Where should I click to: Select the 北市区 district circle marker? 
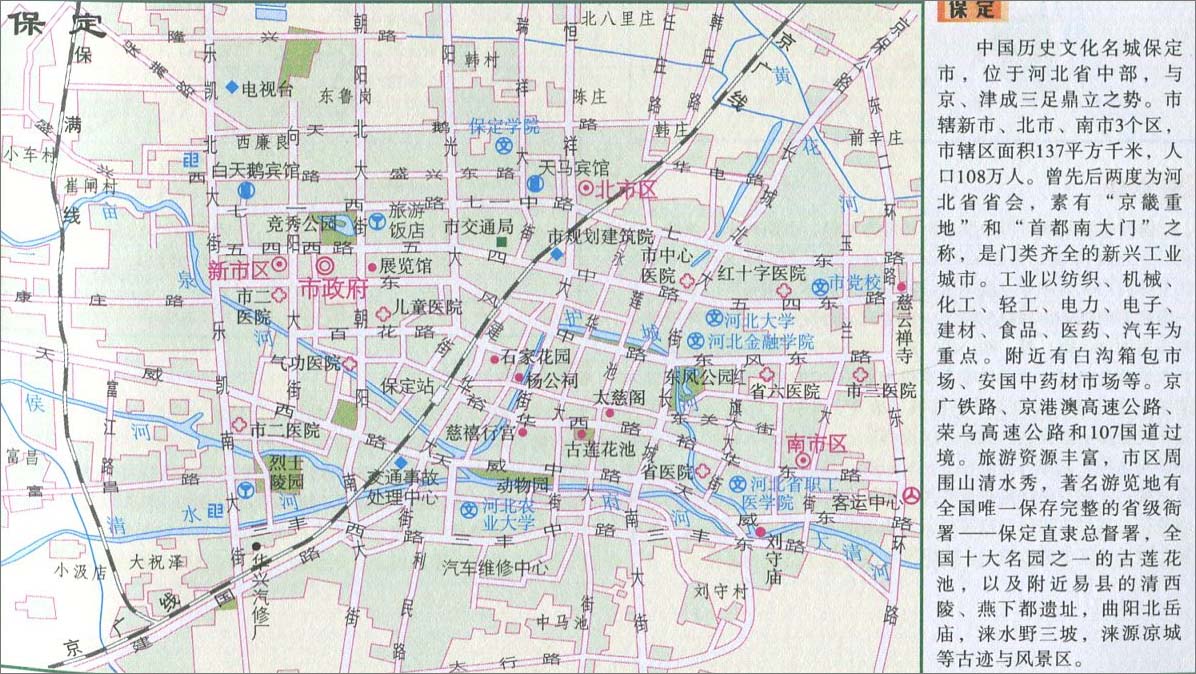585,188
